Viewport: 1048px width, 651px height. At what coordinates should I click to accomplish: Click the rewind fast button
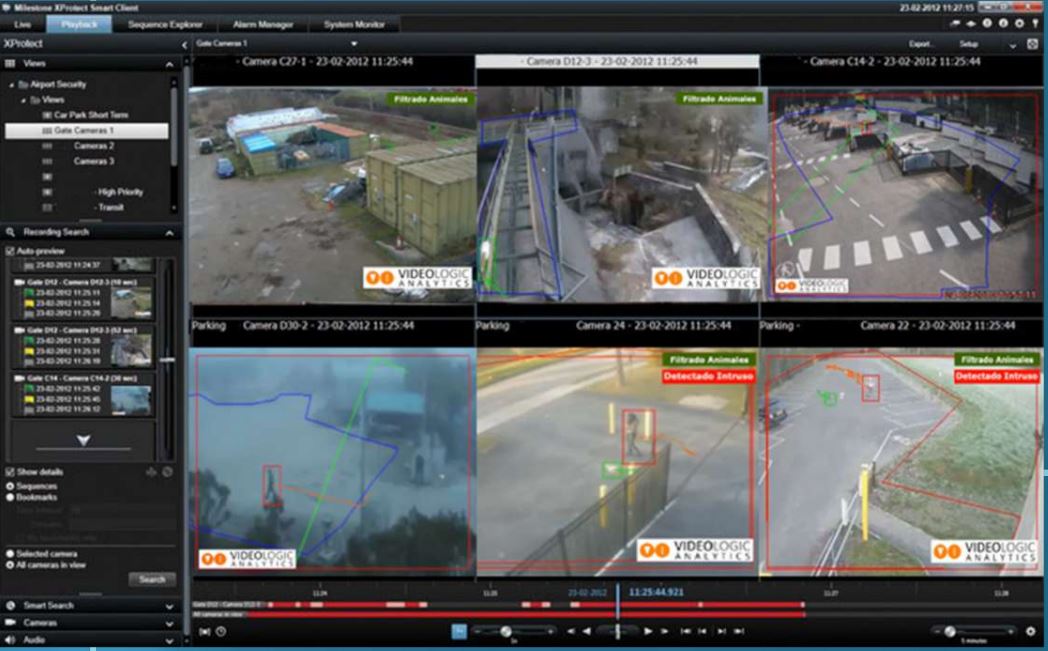pyautogui.click(x=571, y=631)
